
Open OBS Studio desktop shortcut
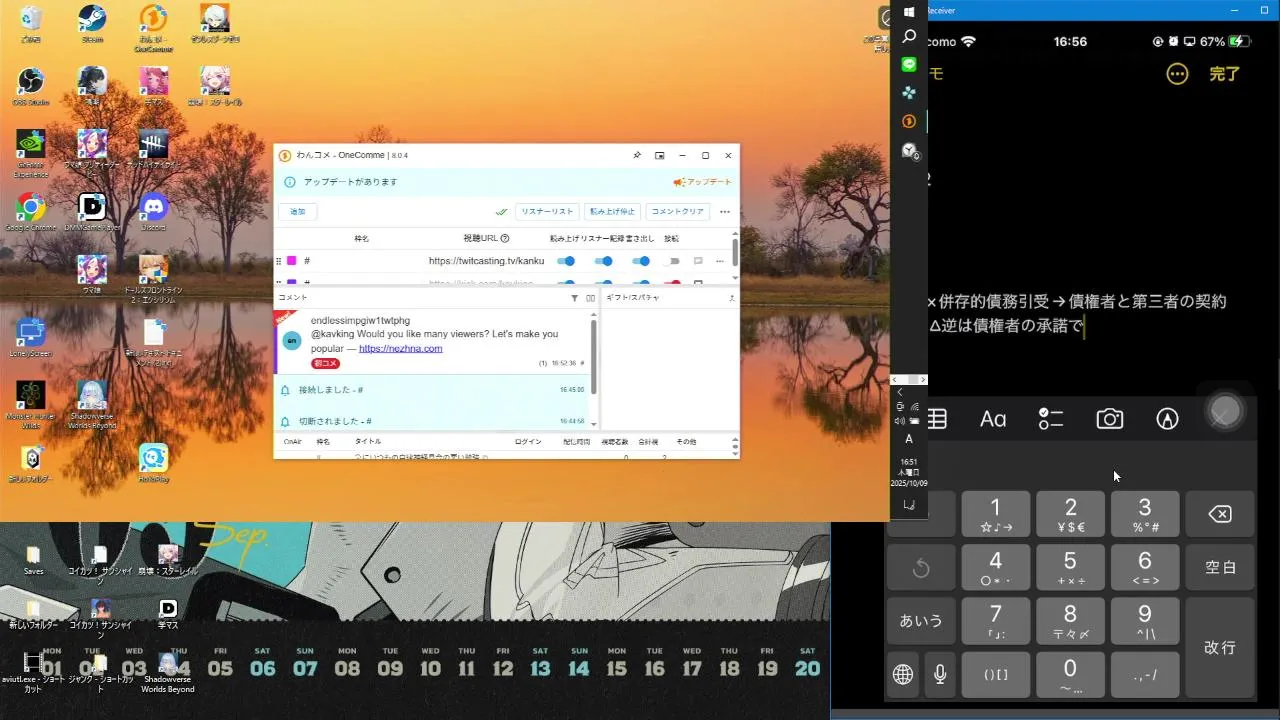[x=31, y=87]
